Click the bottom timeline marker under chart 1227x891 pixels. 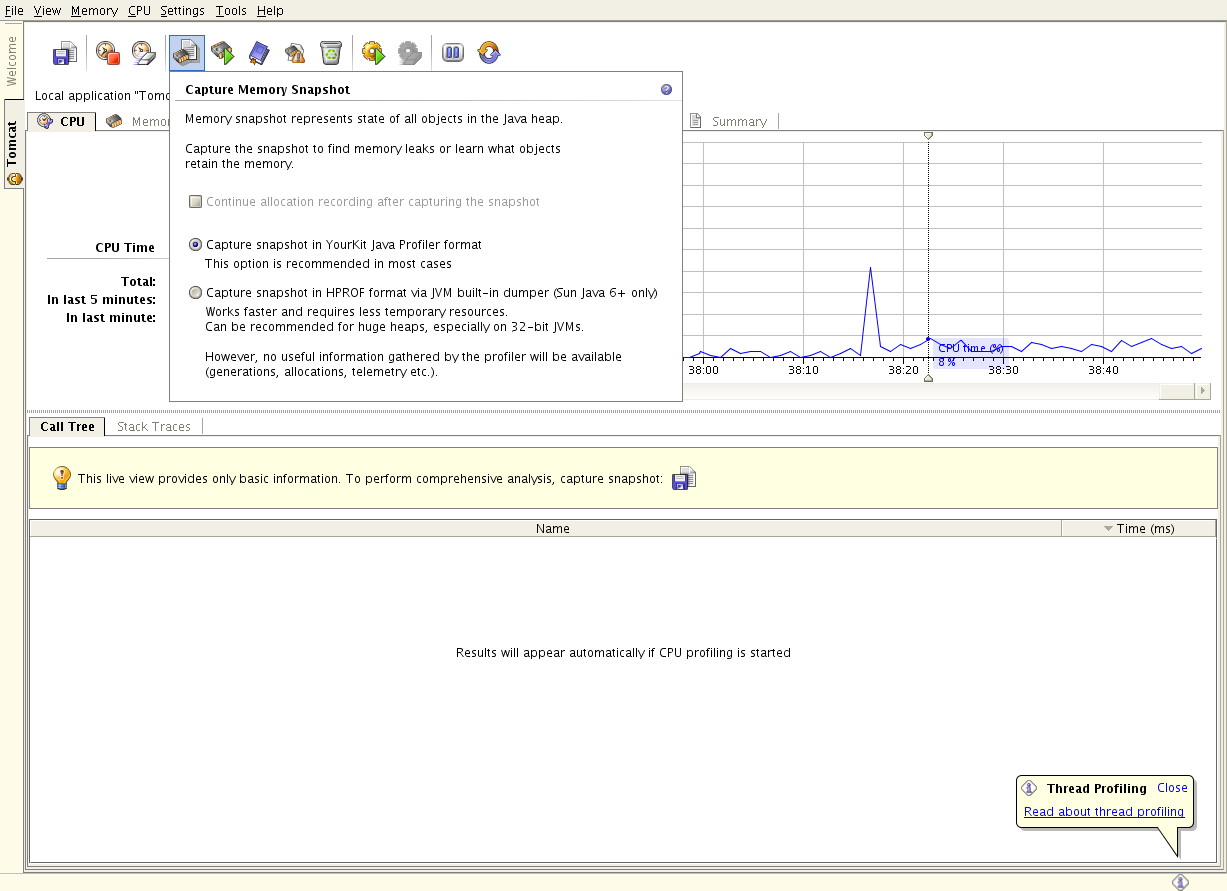pos(928,378)
